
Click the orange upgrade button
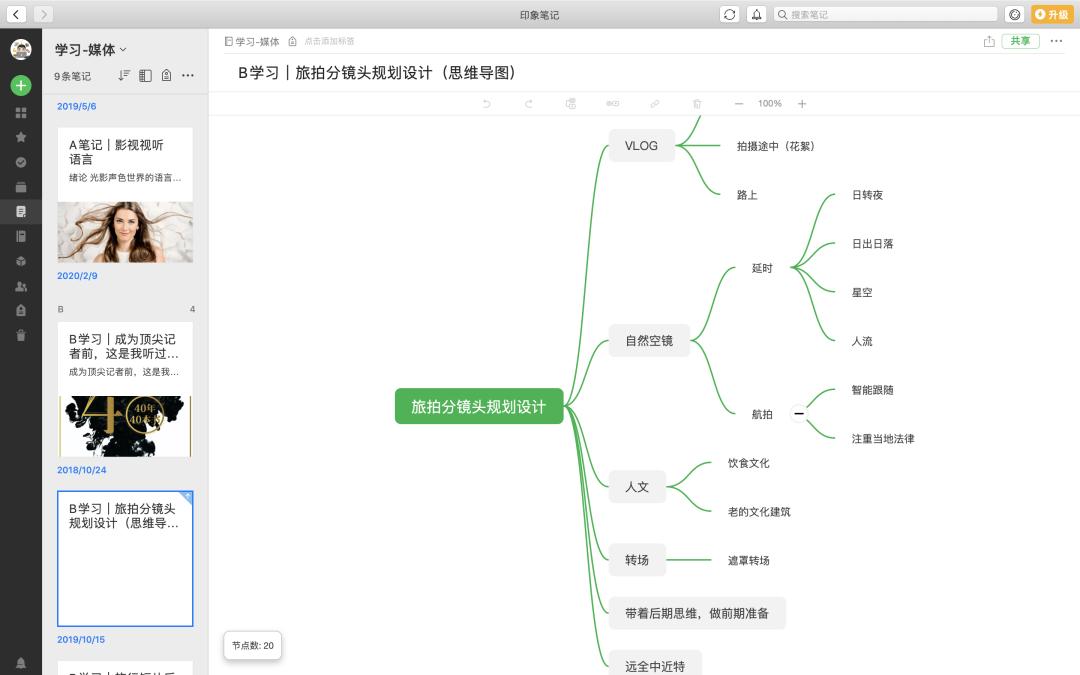pos(1051,14)
